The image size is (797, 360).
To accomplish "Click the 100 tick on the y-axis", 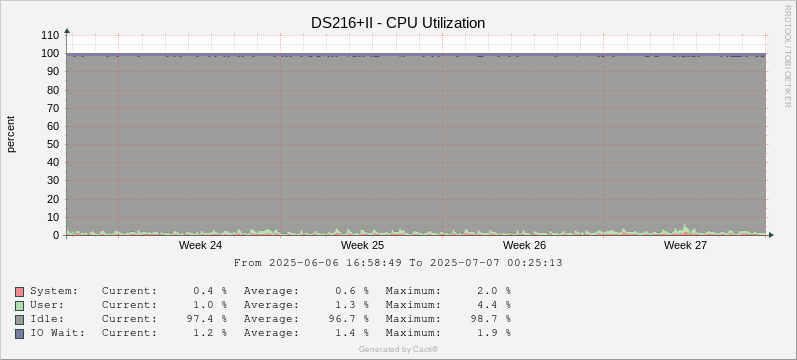I will tap(52, 53).
